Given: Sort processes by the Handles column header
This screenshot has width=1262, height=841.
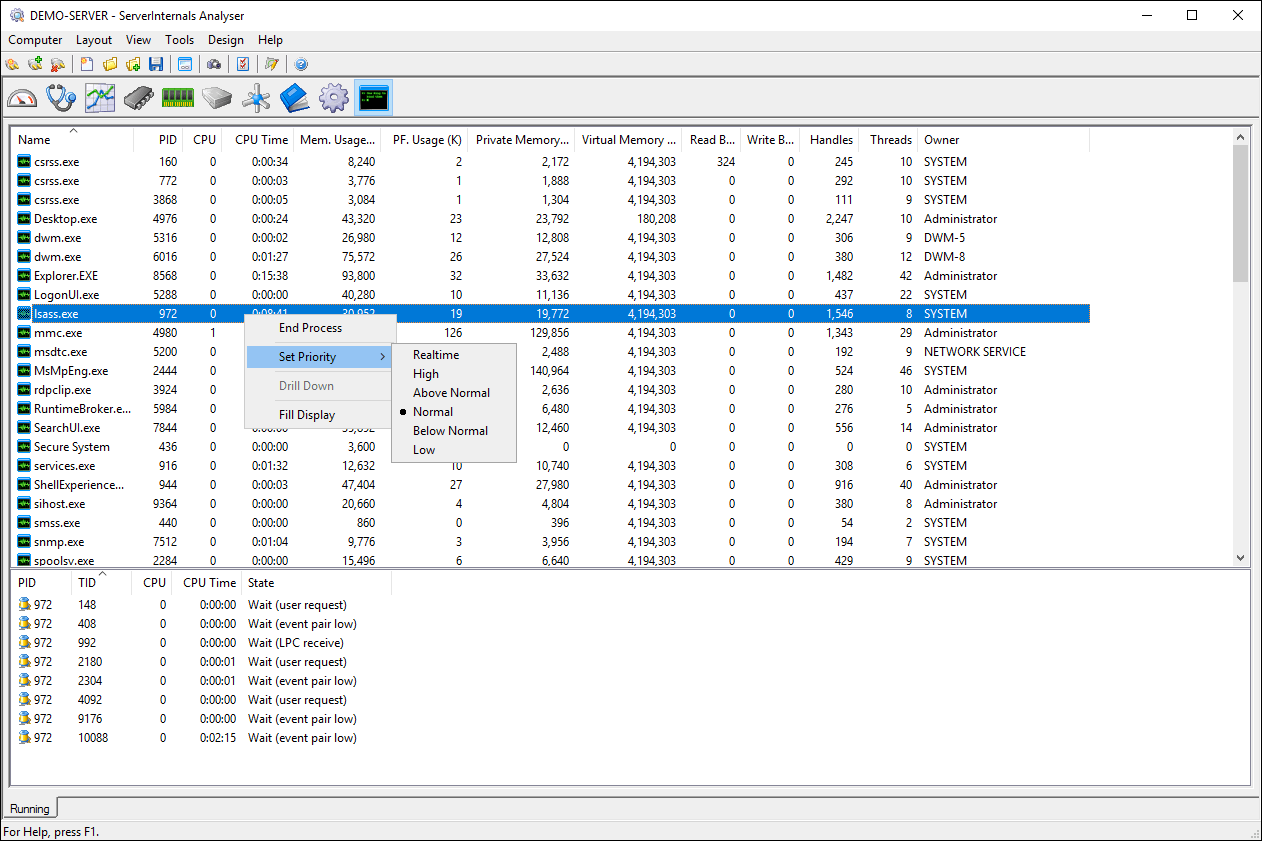Looking at the screenshot, I should pyautogui.click(x=829, y=140).
